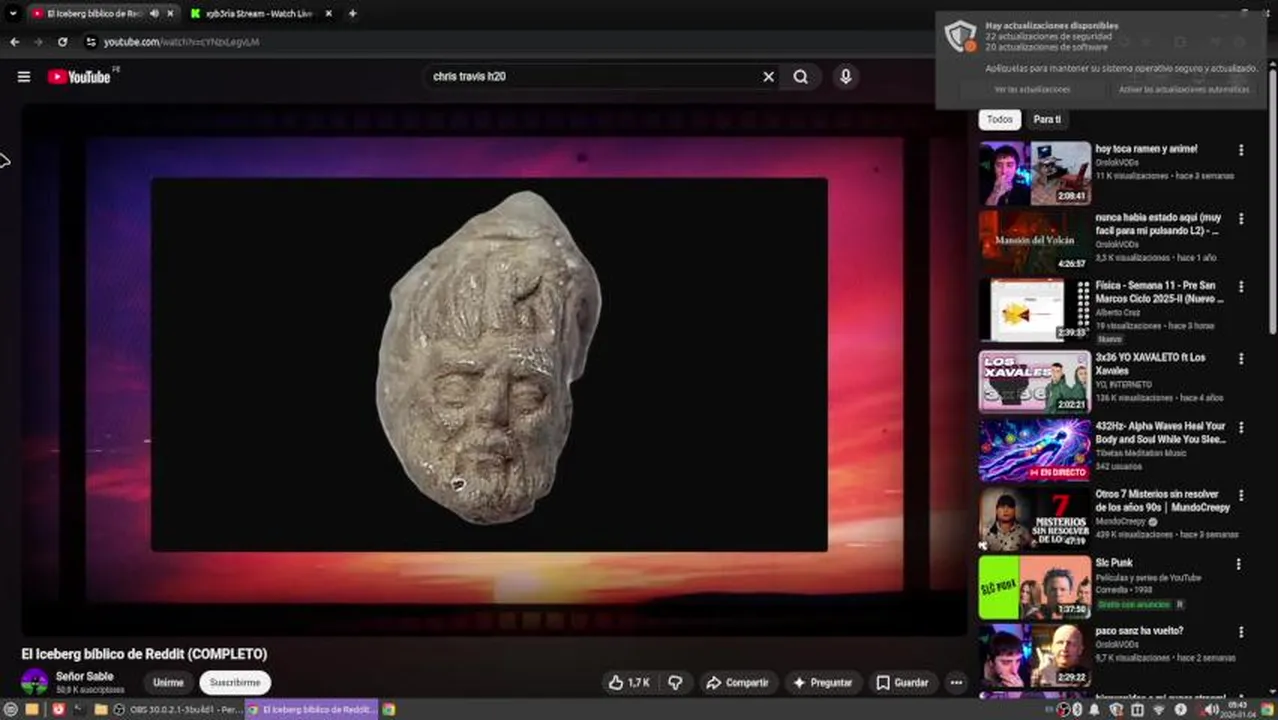Open the taskbar applications menu icon
This screenshot has height=720, width=1278.
(x=10, y=709)
